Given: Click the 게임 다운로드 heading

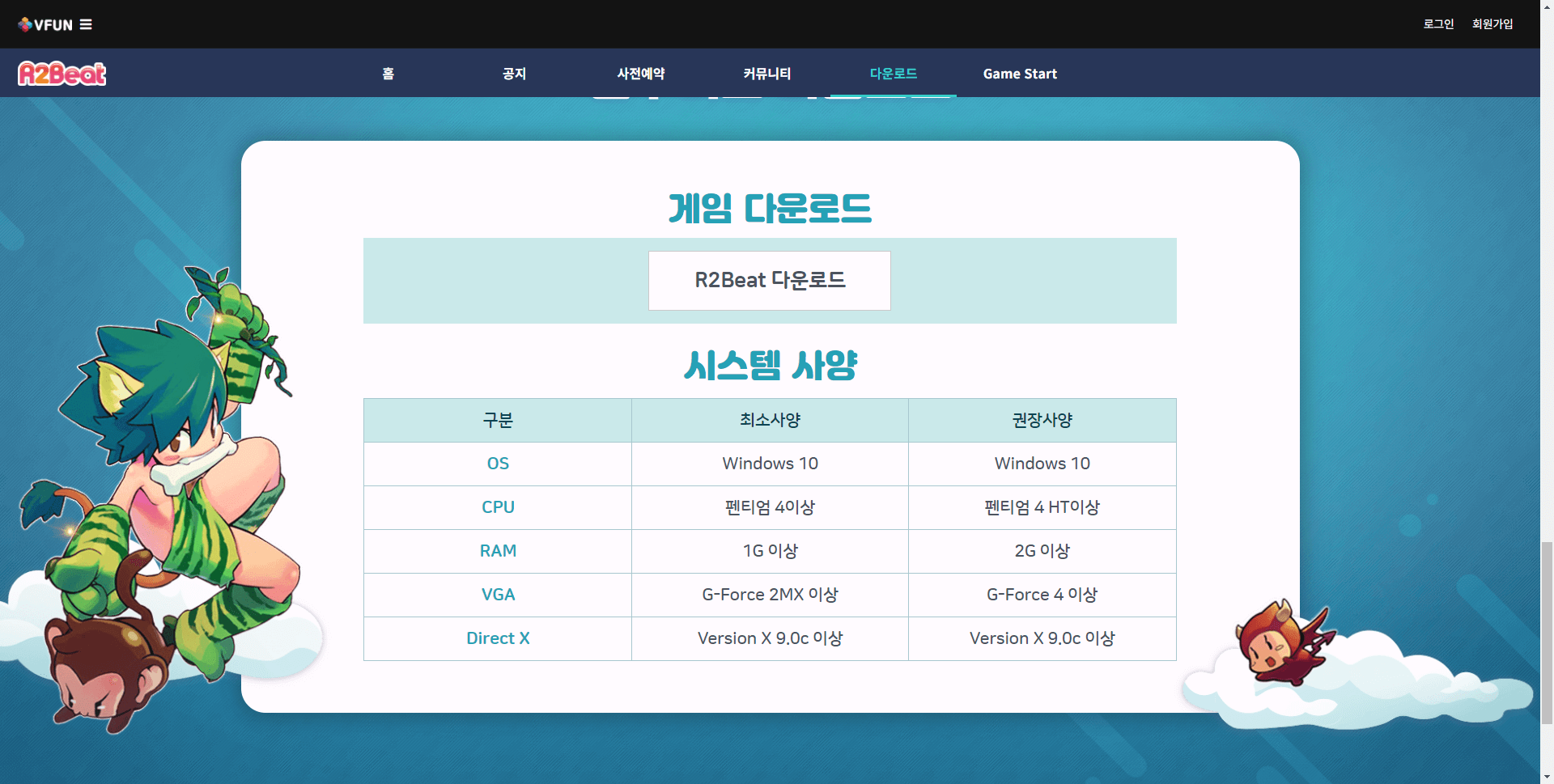Looking at the screenshot, I should [x=770, y=208].
